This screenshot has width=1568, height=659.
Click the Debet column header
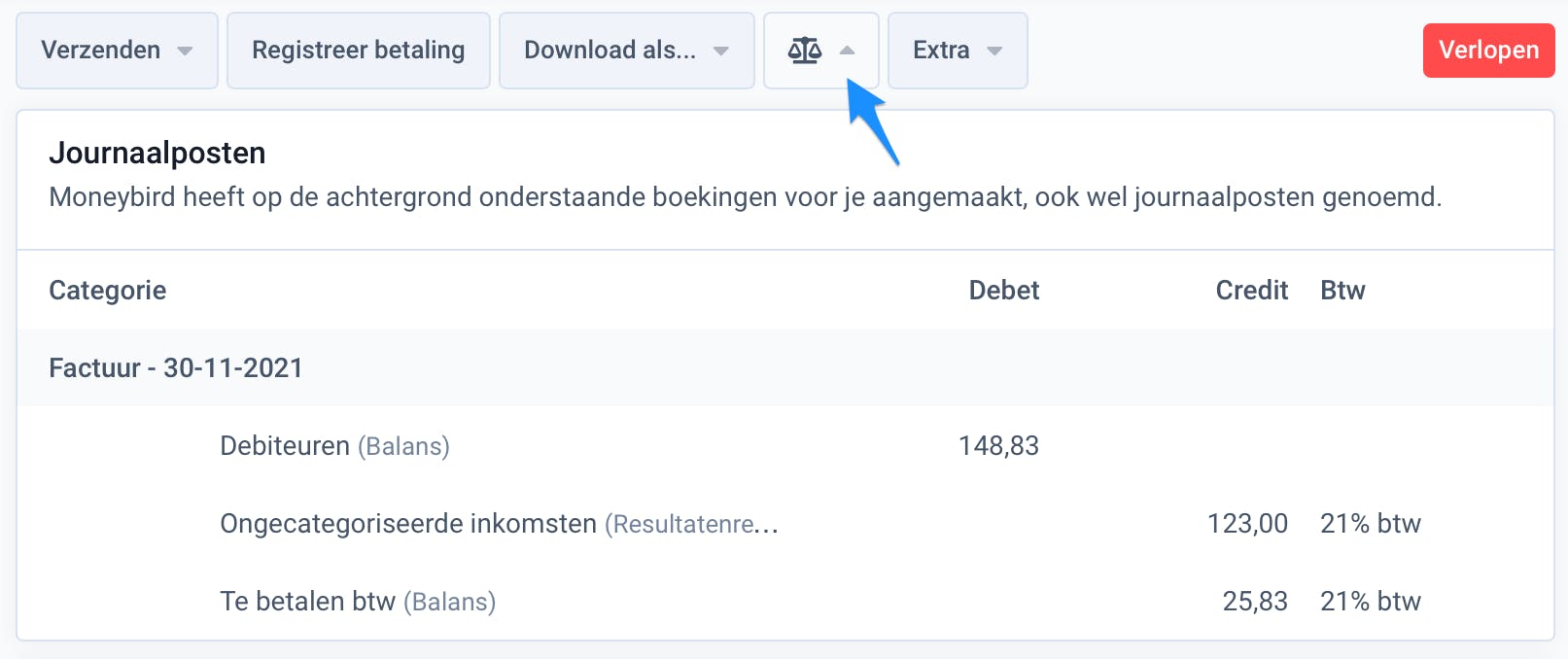(x=1003, y=290)
